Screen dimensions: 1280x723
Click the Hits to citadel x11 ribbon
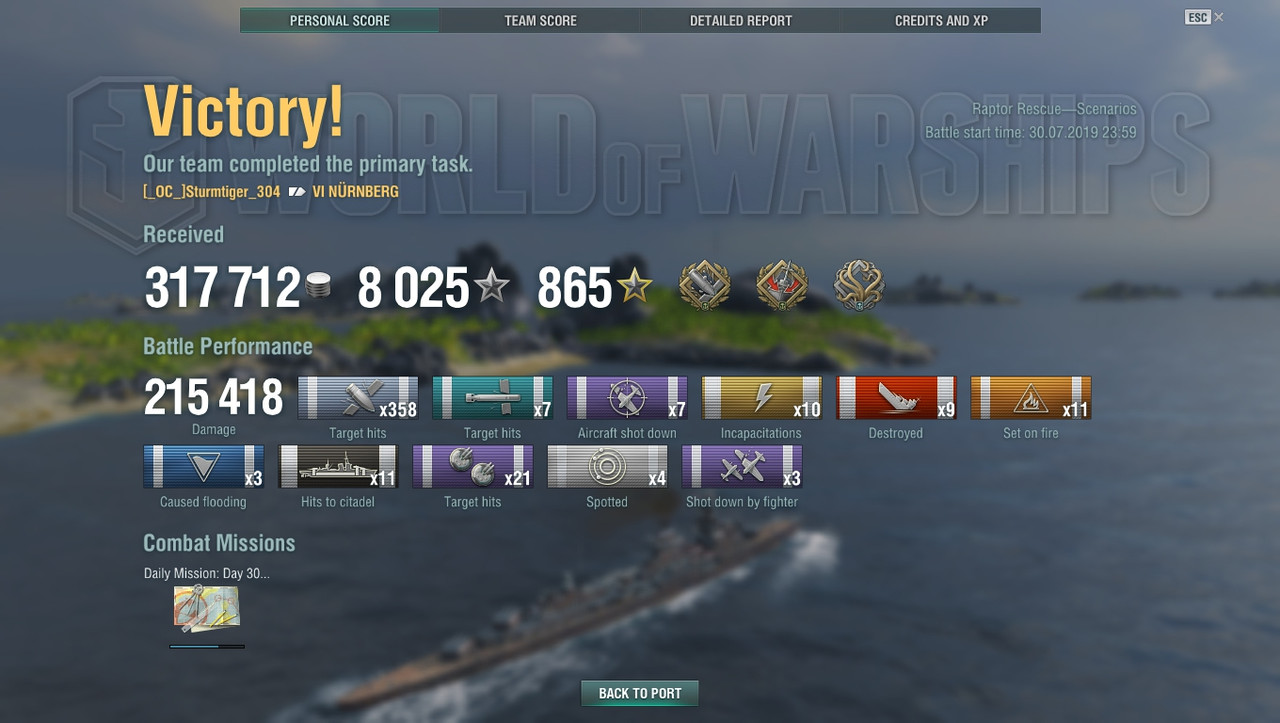(x=338, y=467)
